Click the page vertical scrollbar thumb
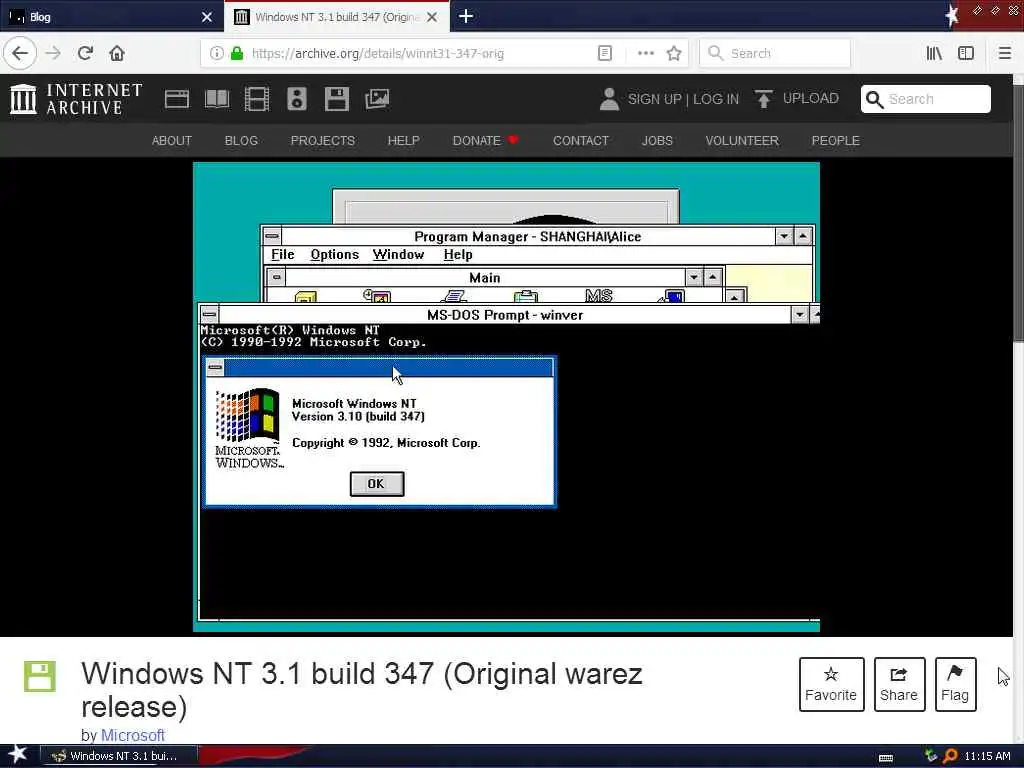Image resolution: width=1024 pixels, height=768 pixels. [1018, 212]
